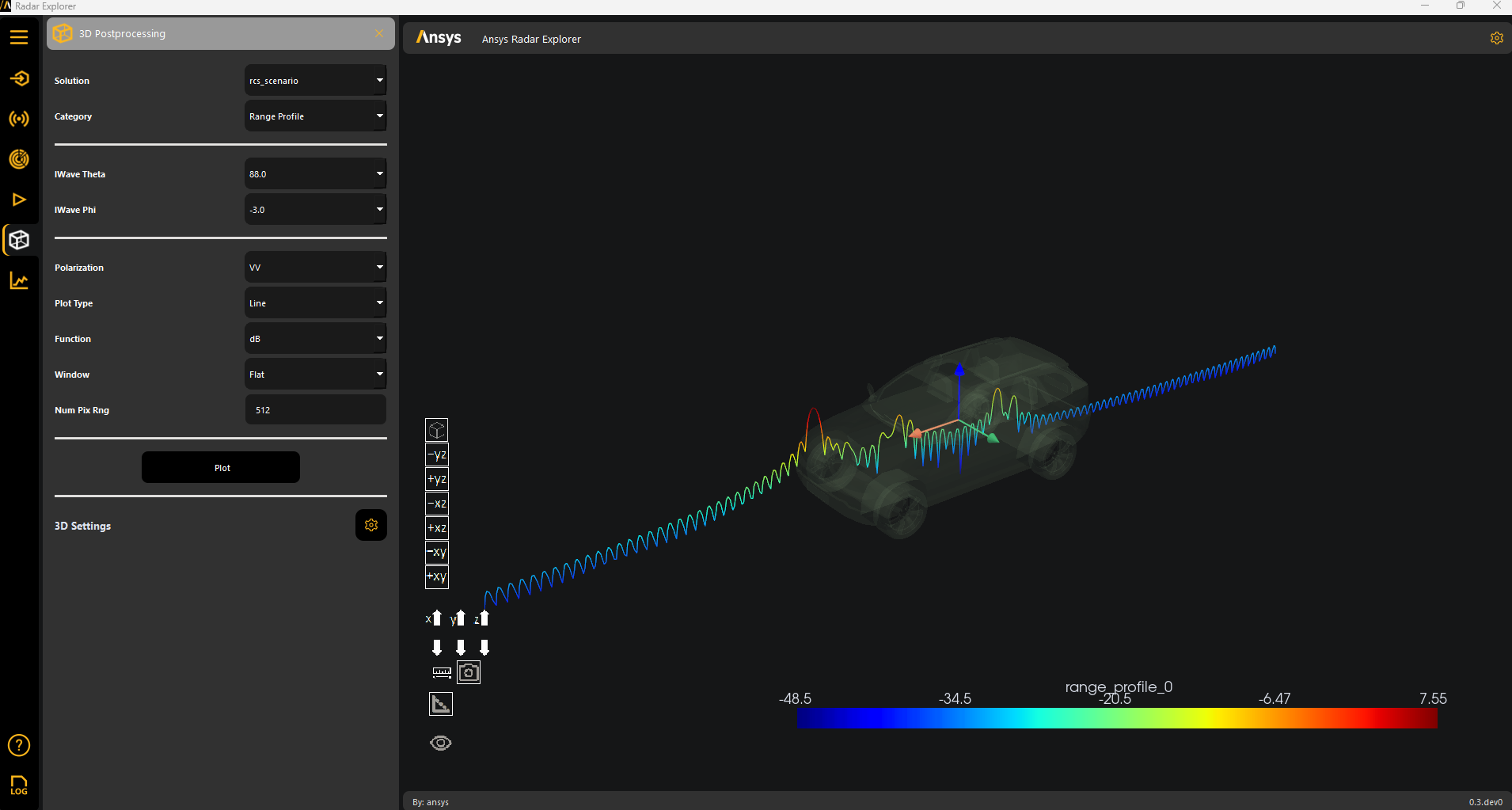
Task: Click the range_profile_0 color bar
Action: click(1116, 718)
